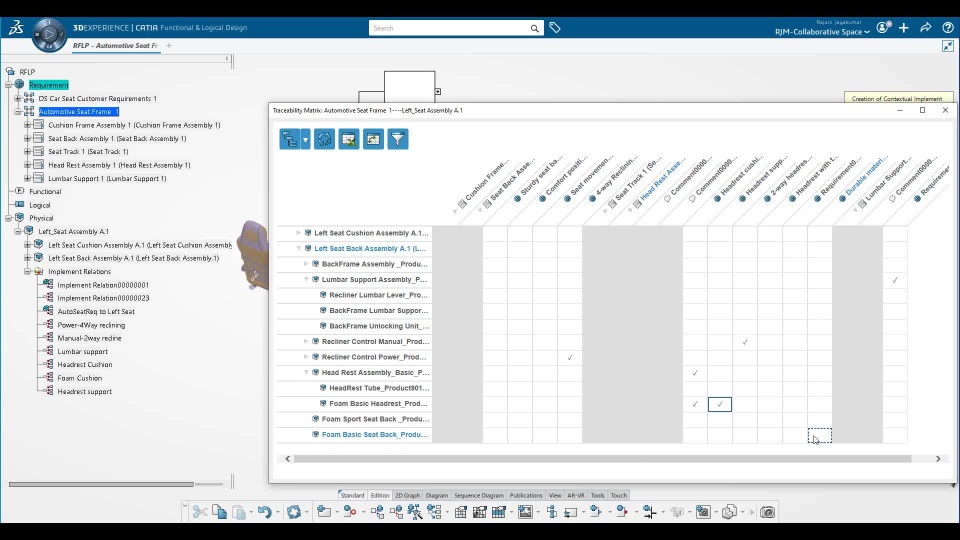
Task: Open the Help question mark icon
Action: [x=948, y=28]
